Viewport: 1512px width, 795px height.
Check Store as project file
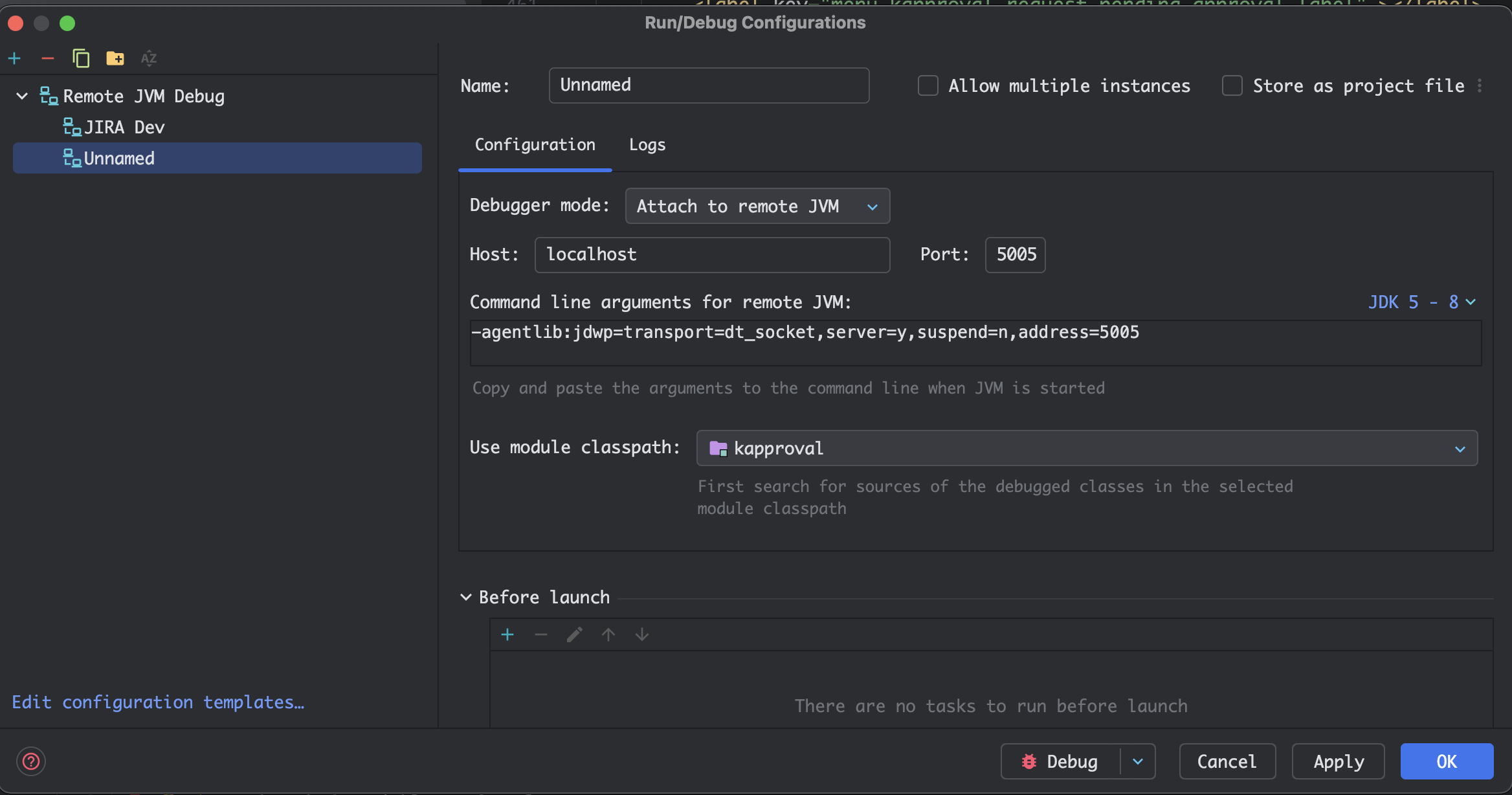point(1232,86)
